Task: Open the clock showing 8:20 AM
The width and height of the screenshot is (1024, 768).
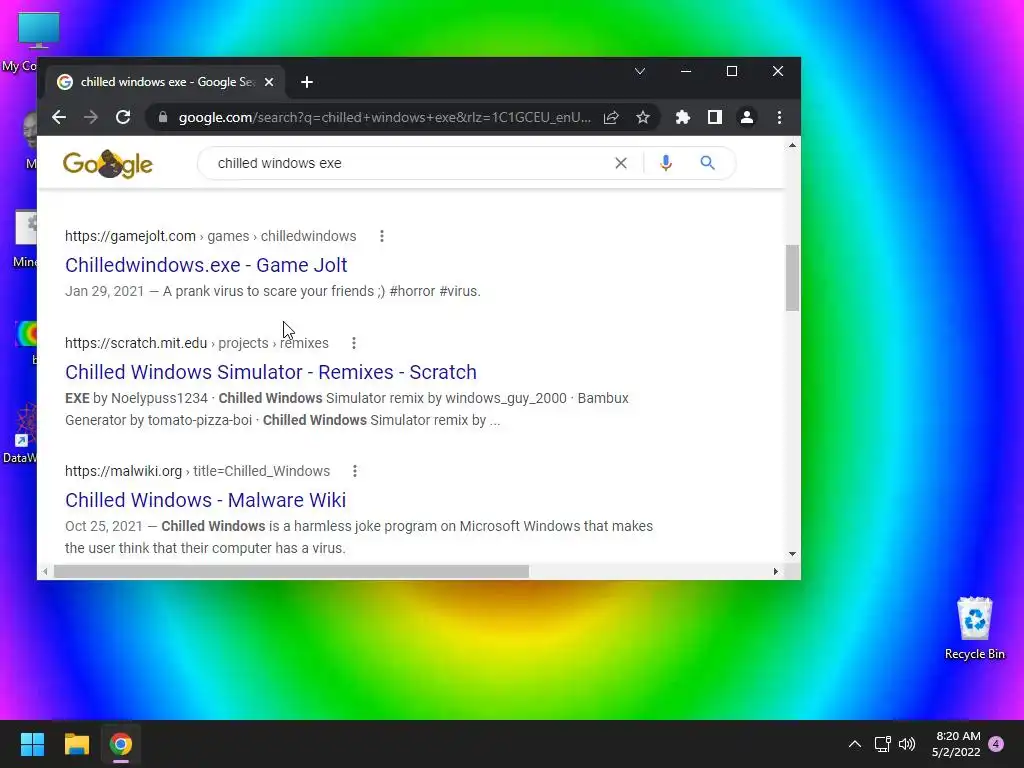Action: tap(957, 744)
